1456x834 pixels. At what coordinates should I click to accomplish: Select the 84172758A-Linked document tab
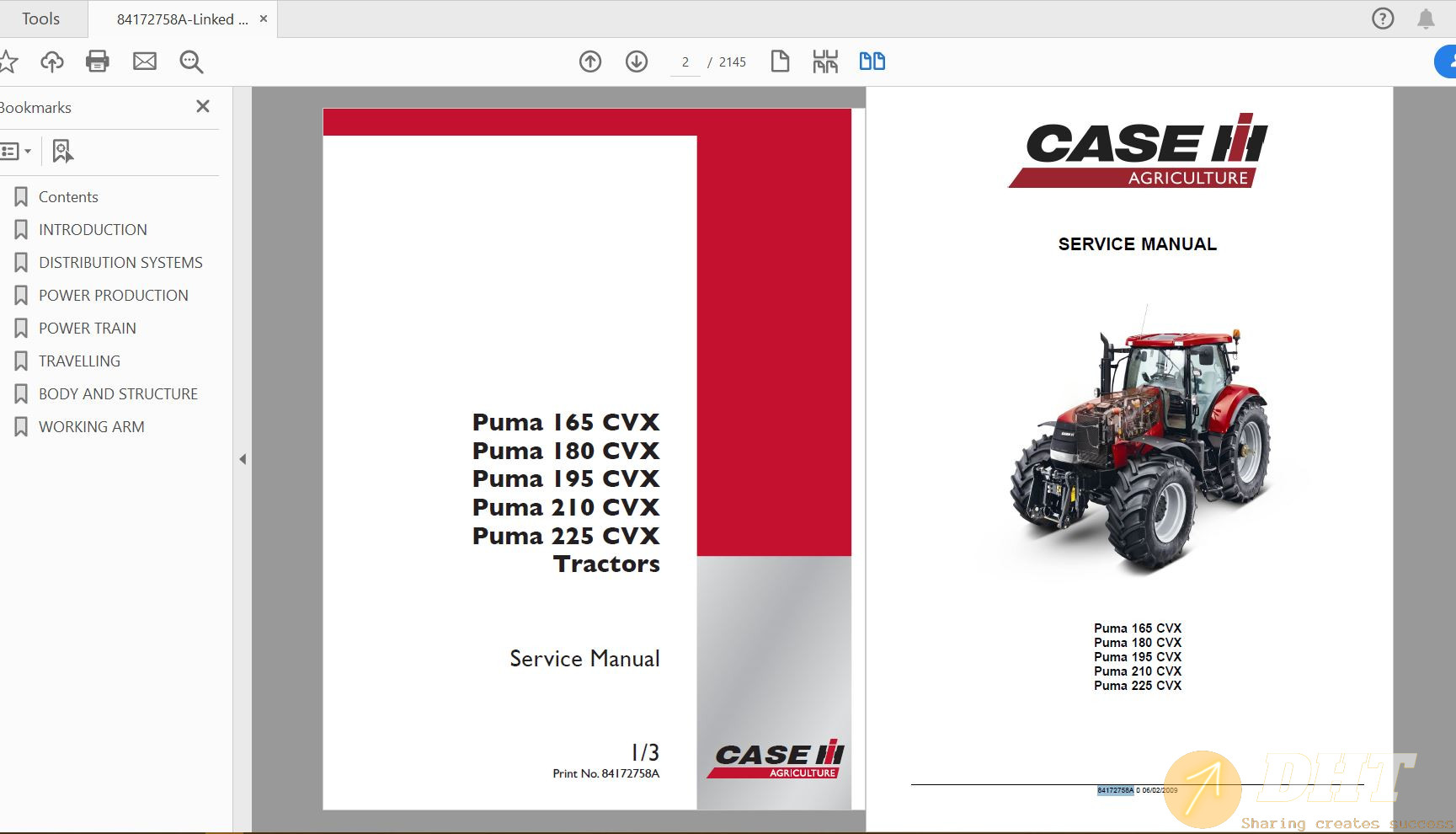click(x=182, y=19)
